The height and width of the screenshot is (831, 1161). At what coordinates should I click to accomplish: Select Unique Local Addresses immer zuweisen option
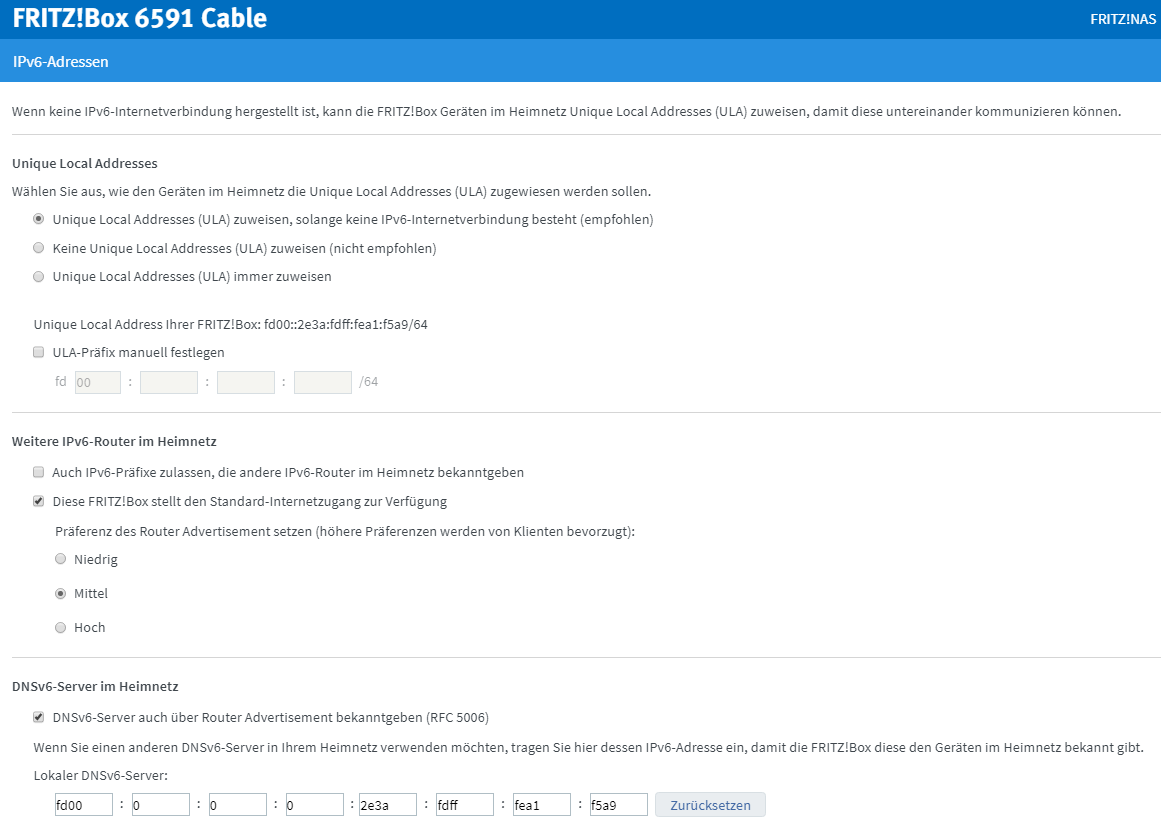(39, 276)
